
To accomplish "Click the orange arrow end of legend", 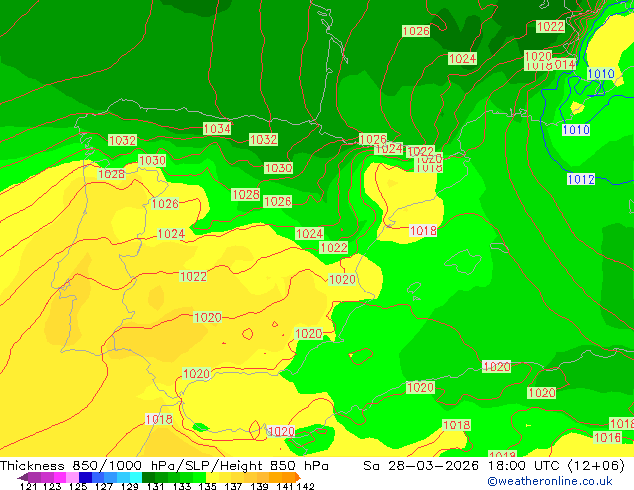I will click(298, 477).
